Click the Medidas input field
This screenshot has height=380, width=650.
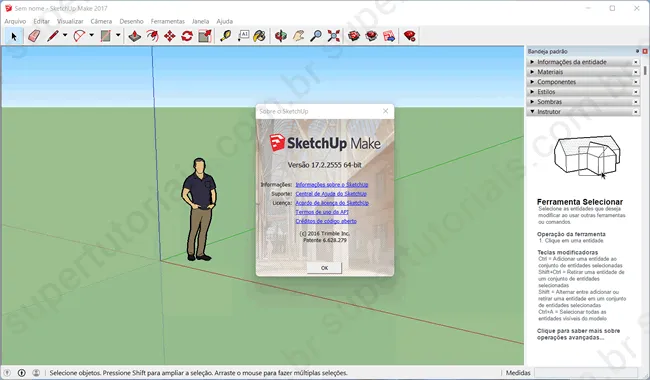point(586,373)
